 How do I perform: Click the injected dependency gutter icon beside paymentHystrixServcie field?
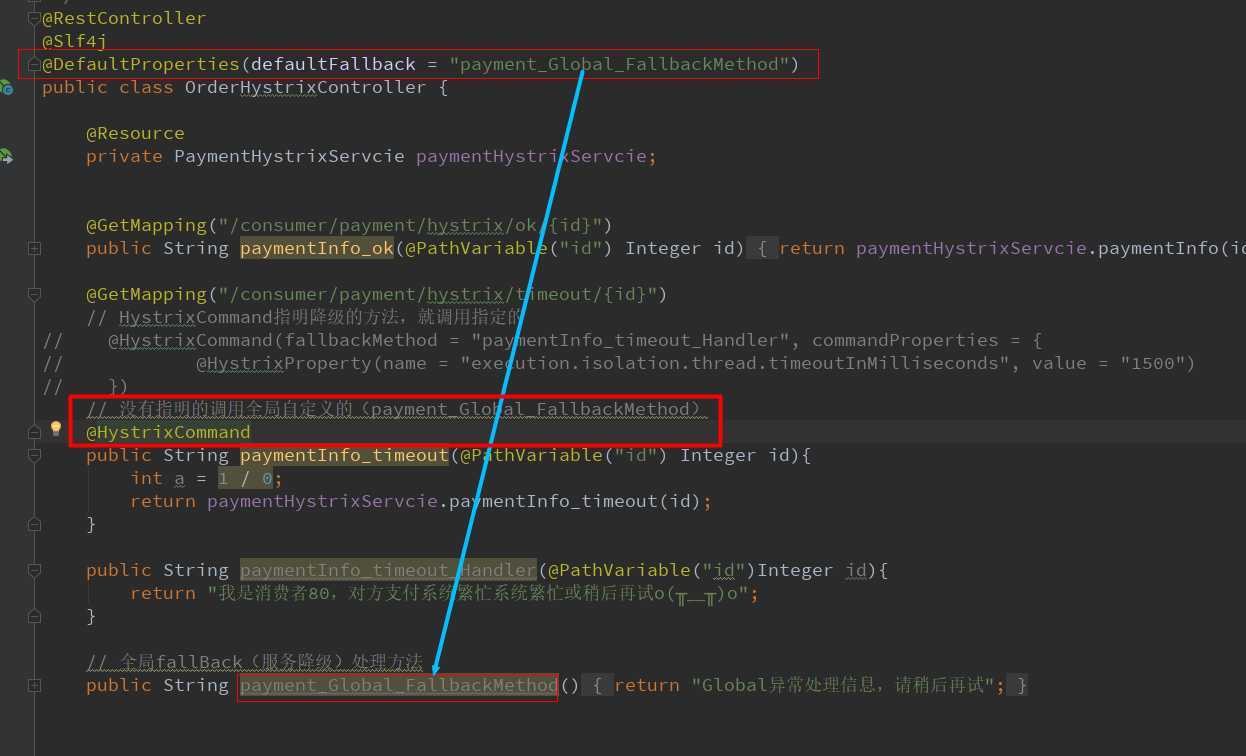tap(6, 156)
